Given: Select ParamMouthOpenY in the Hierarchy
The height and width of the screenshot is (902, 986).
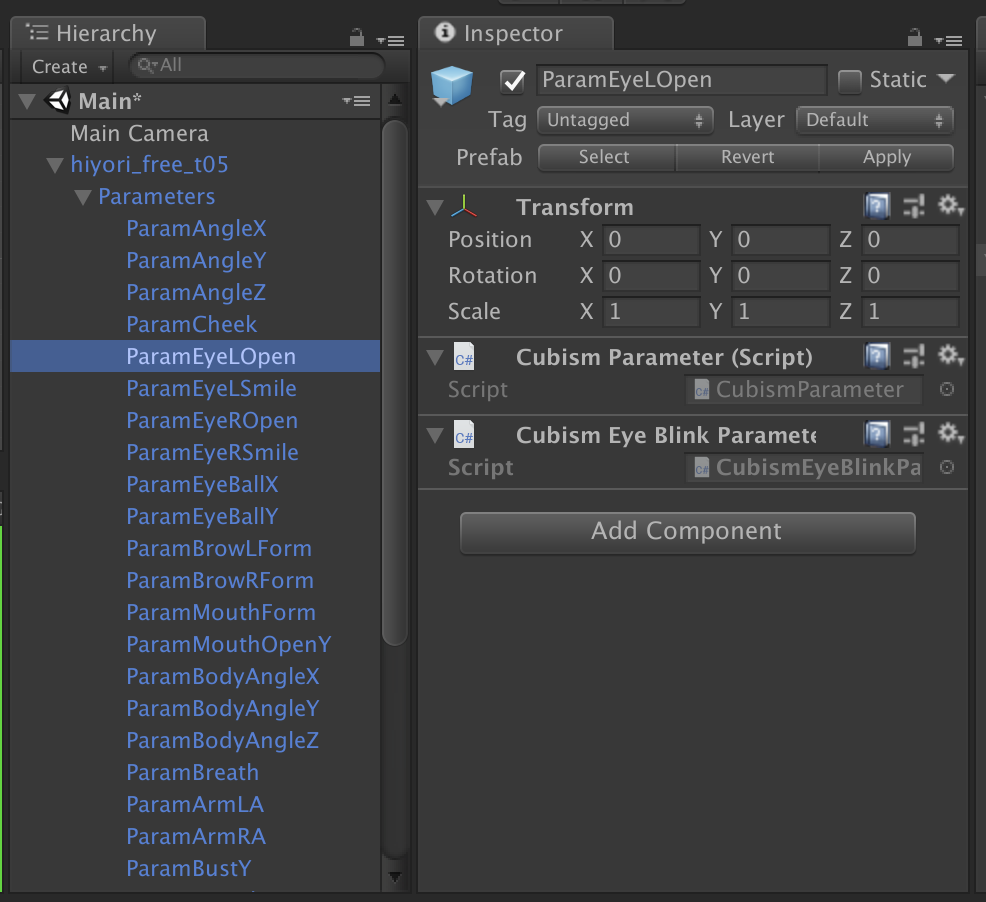Looking at the screenshot, I should pos(228,645).
